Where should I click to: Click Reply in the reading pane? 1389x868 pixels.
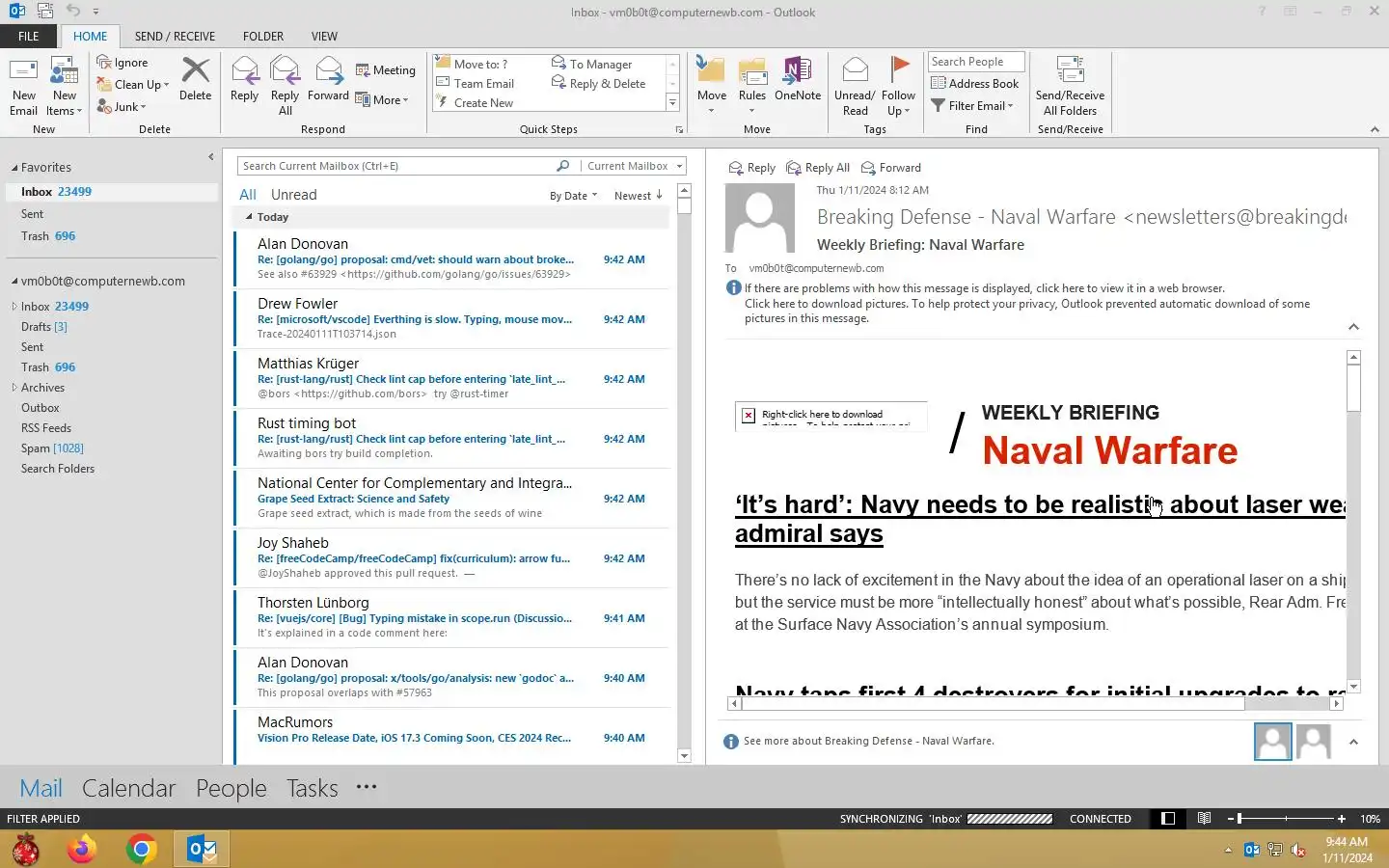pyautogui.click(x=752, y=168)
